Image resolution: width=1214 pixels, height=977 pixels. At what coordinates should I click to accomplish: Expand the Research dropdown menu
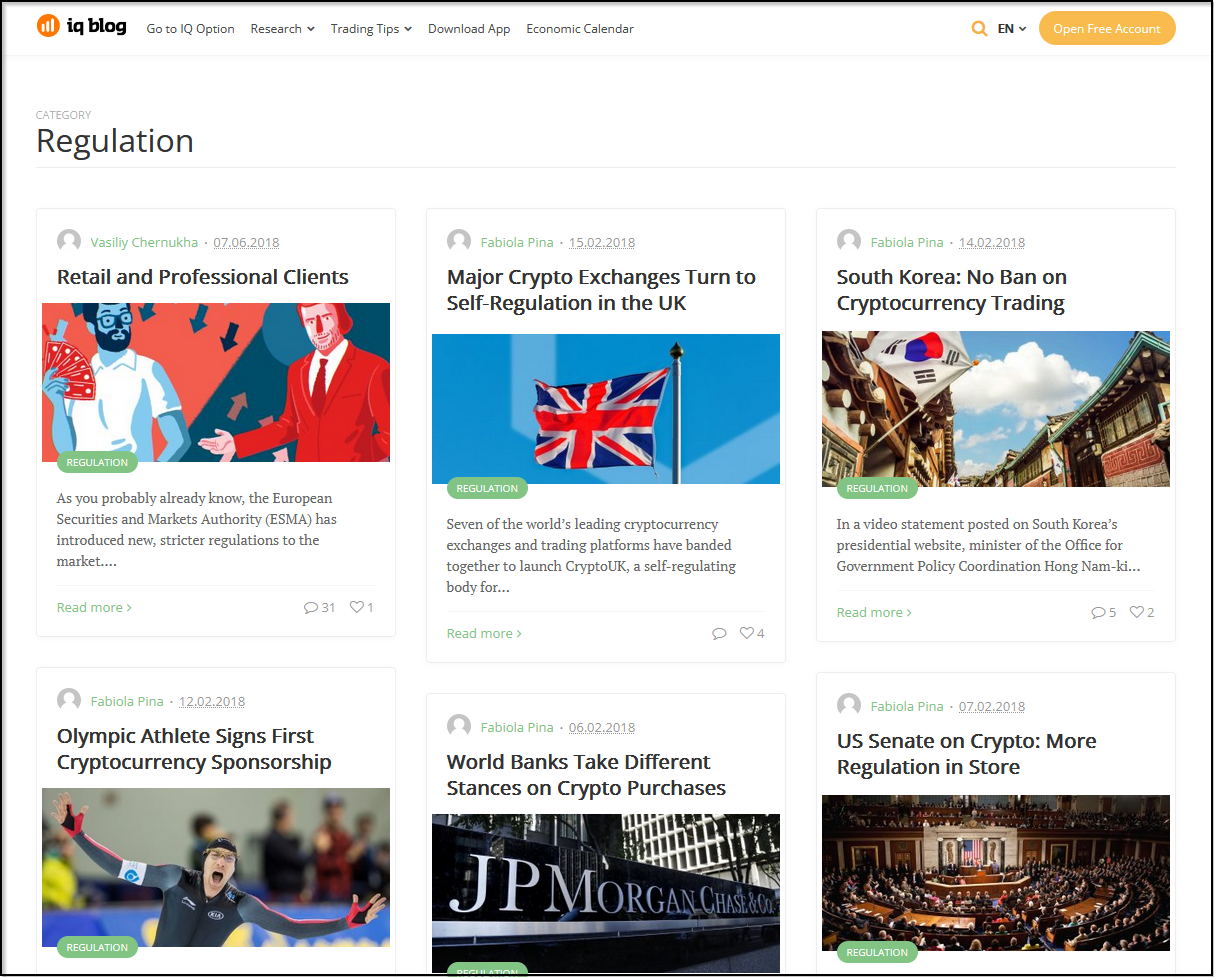pyautogui.click(x=282, y=29)
